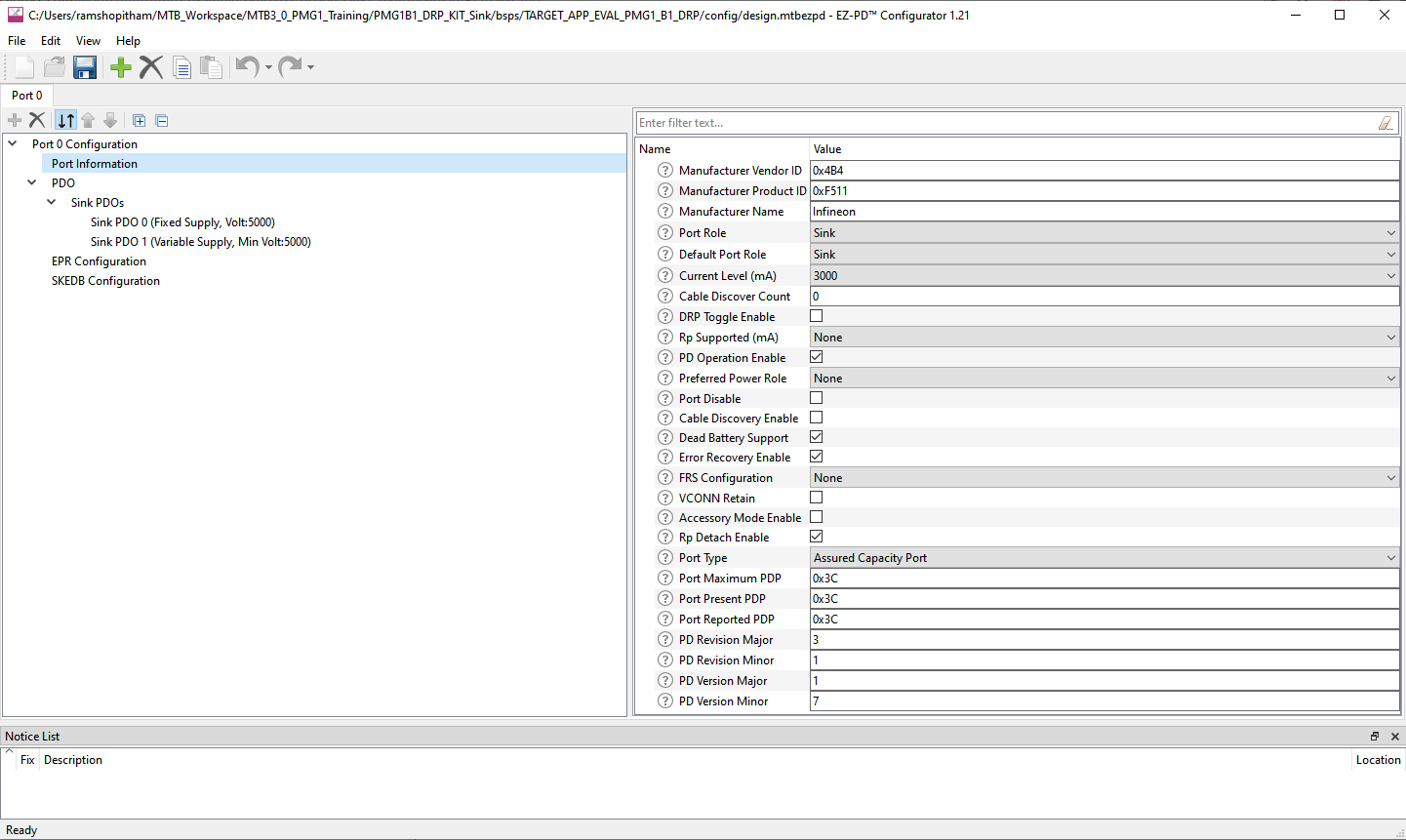The width and height of the screenshot is (1406, 840).
Task: Open the Redo history dropdown arrow
Action: point(310,67)
